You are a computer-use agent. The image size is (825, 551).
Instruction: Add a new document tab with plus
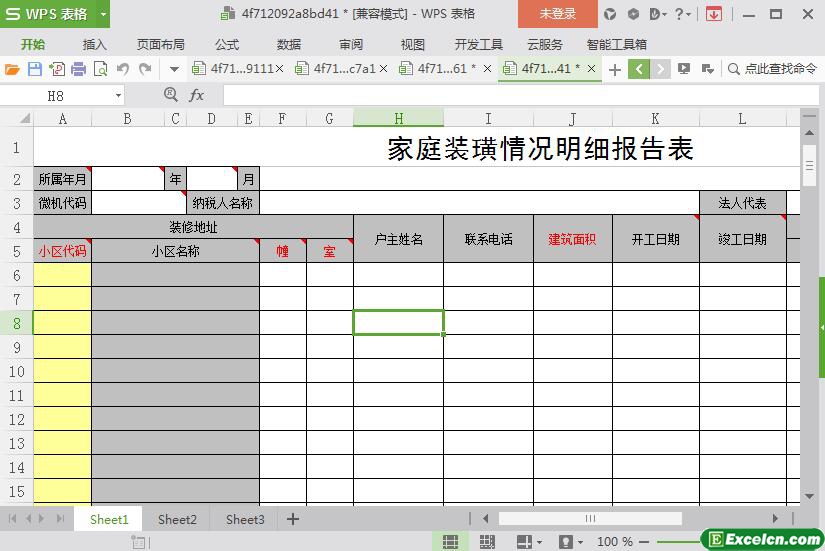tap(615, 69)
